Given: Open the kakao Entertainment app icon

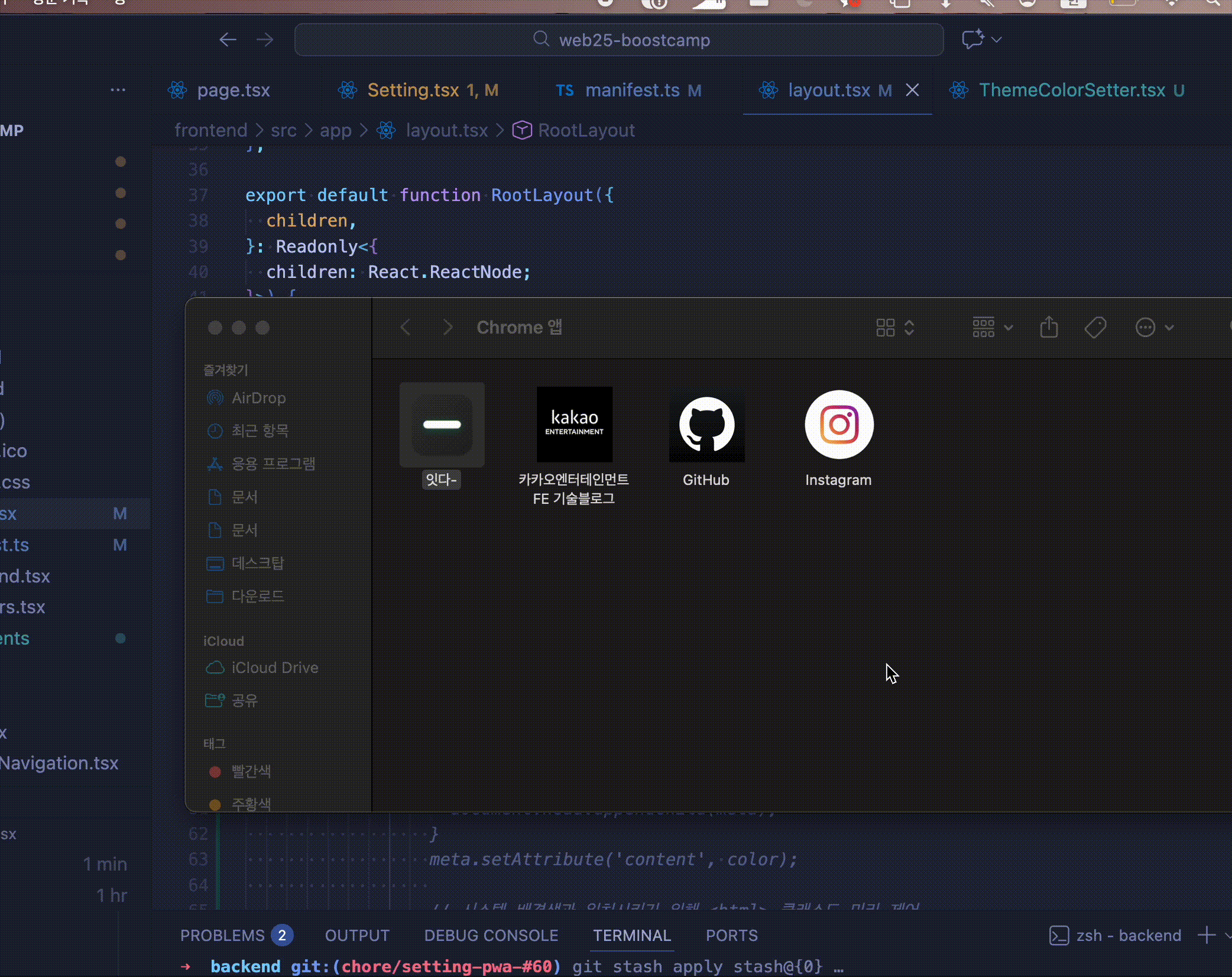Looking at the screenshot, I should pyautogui.click(x=574, y=425).
